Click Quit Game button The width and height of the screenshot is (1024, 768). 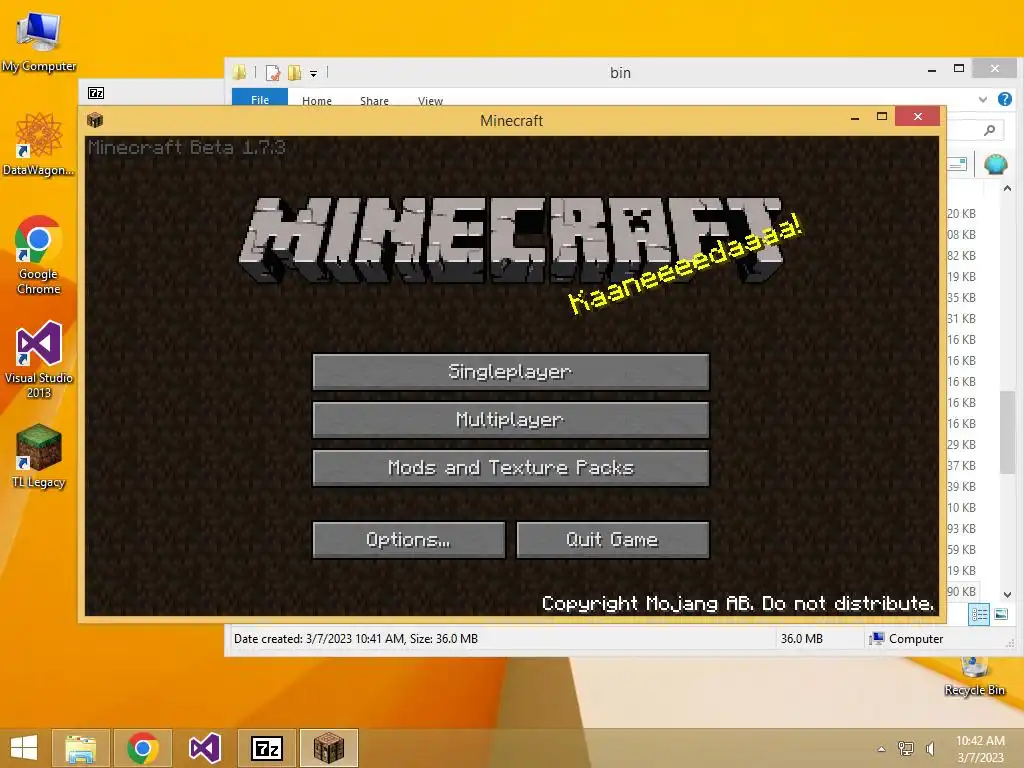pos(613,539)
